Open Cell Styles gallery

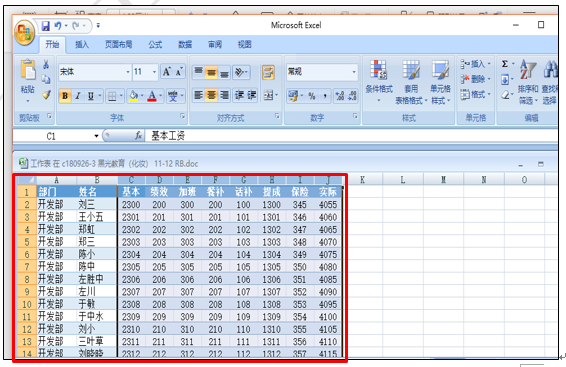(440, 82)
